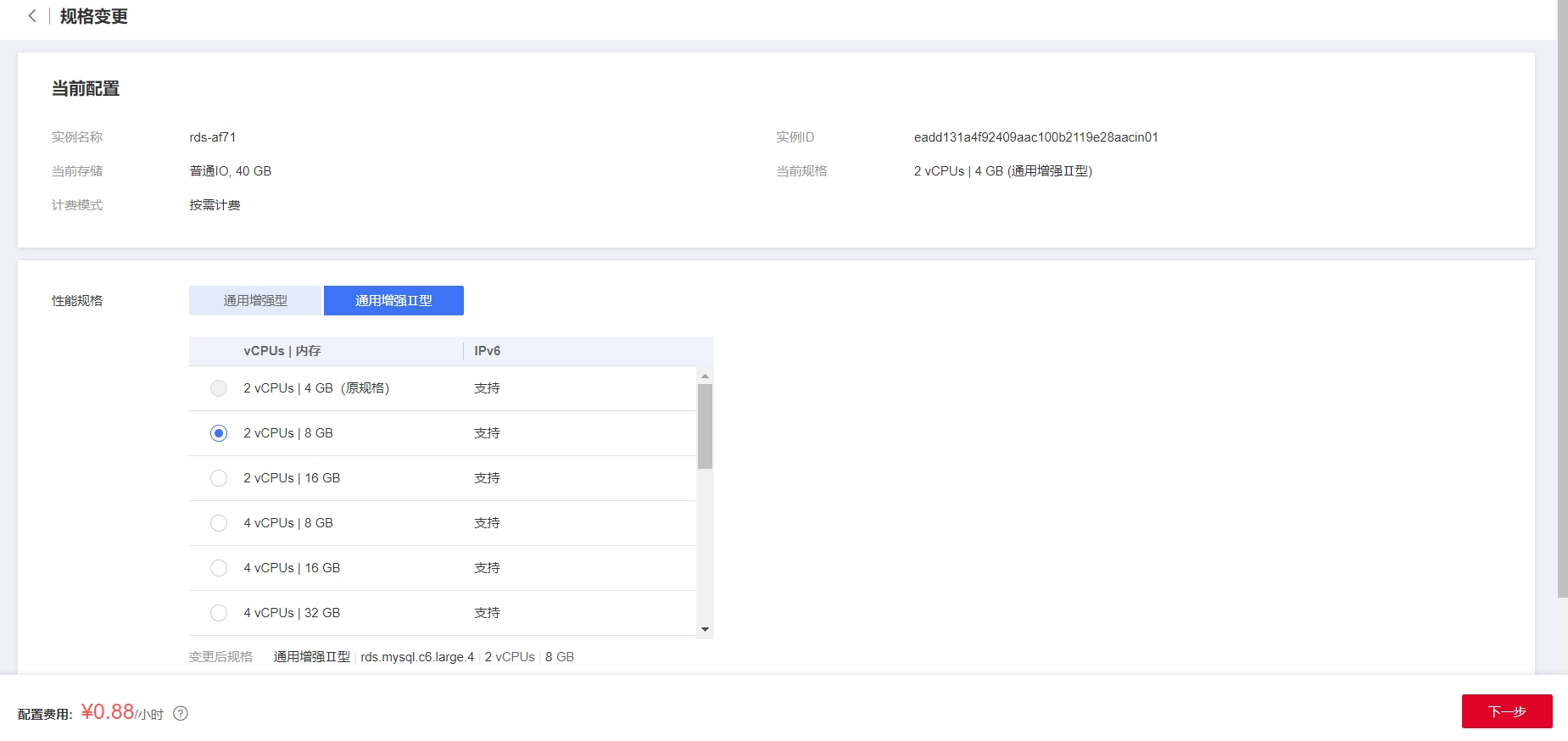Screen dimensions: 1568x741
Task: Click the 当前配置 section heading
Action: (x=86, y=88)
